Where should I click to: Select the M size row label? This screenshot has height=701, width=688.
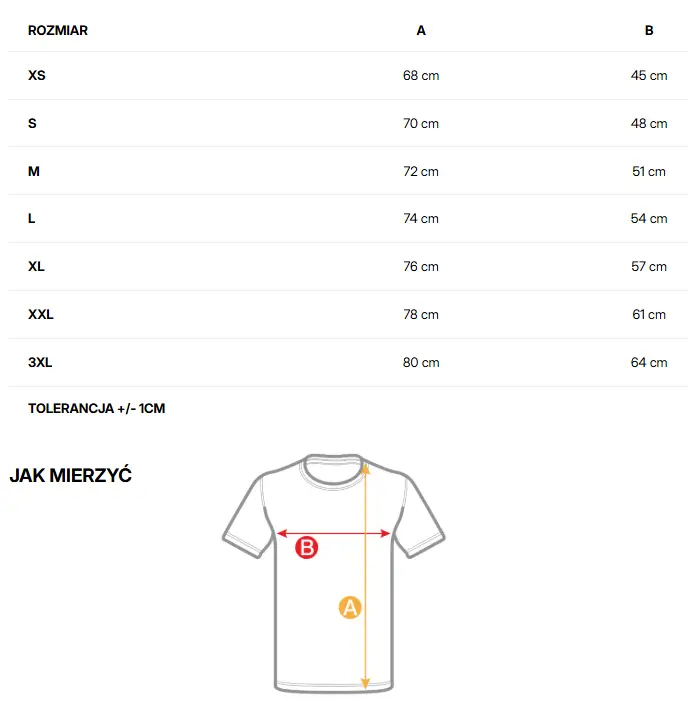(34, 172)
